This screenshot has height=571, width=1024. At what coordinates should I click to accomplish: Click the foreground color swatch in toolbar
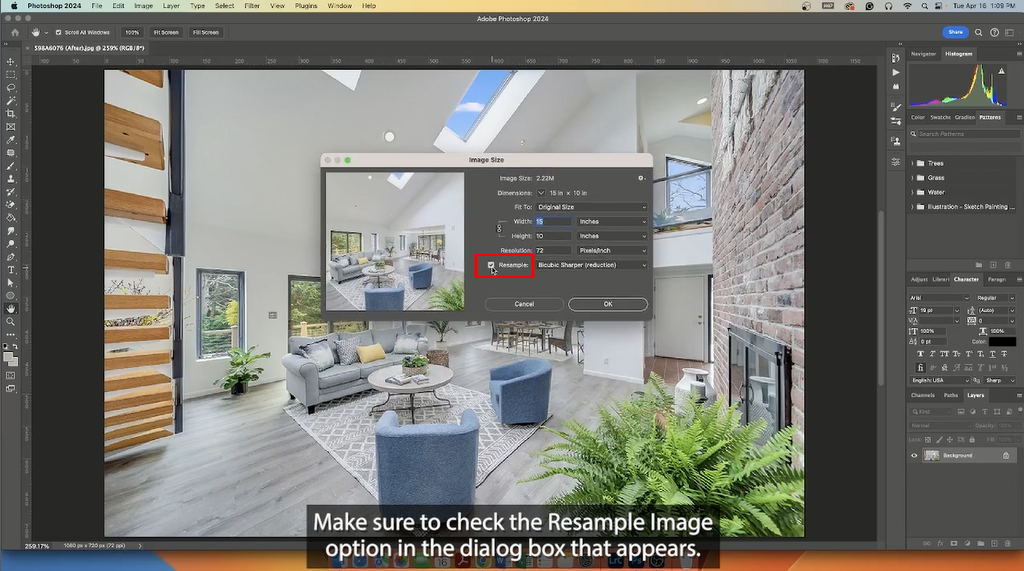click(x=8, y=356)
